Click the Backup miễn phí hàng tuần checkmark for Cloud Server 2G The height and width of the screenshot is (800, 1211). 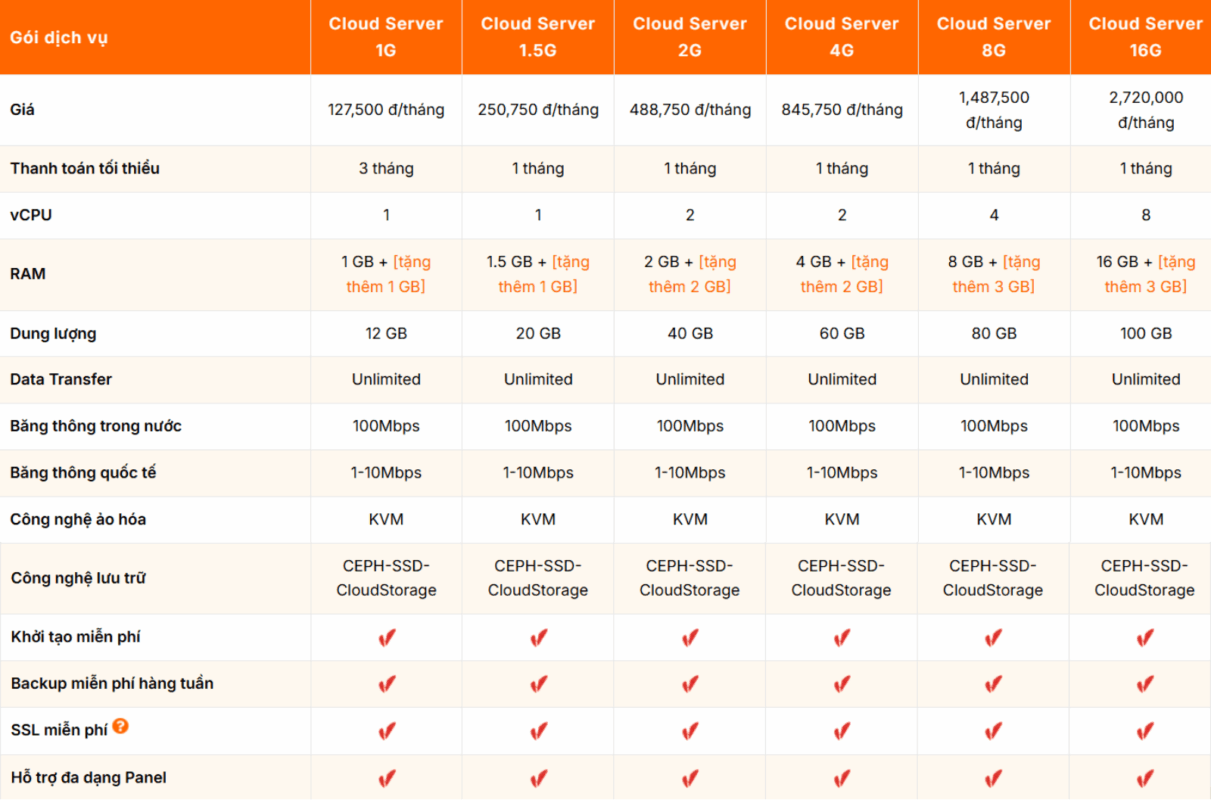pyautogui.click(x=690, y=685)
